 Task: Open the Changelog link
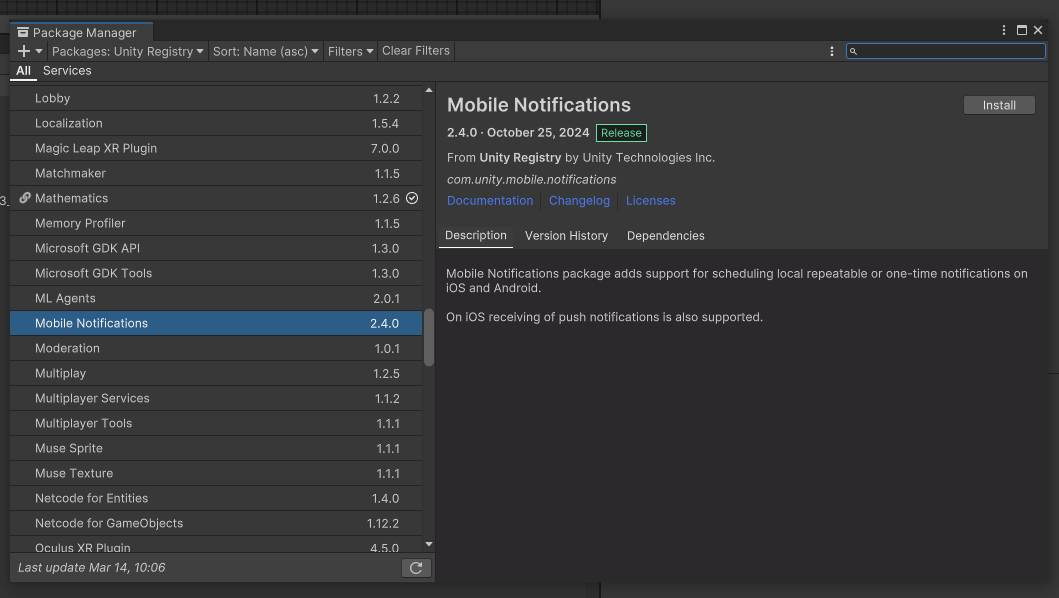tap(579, 201)
